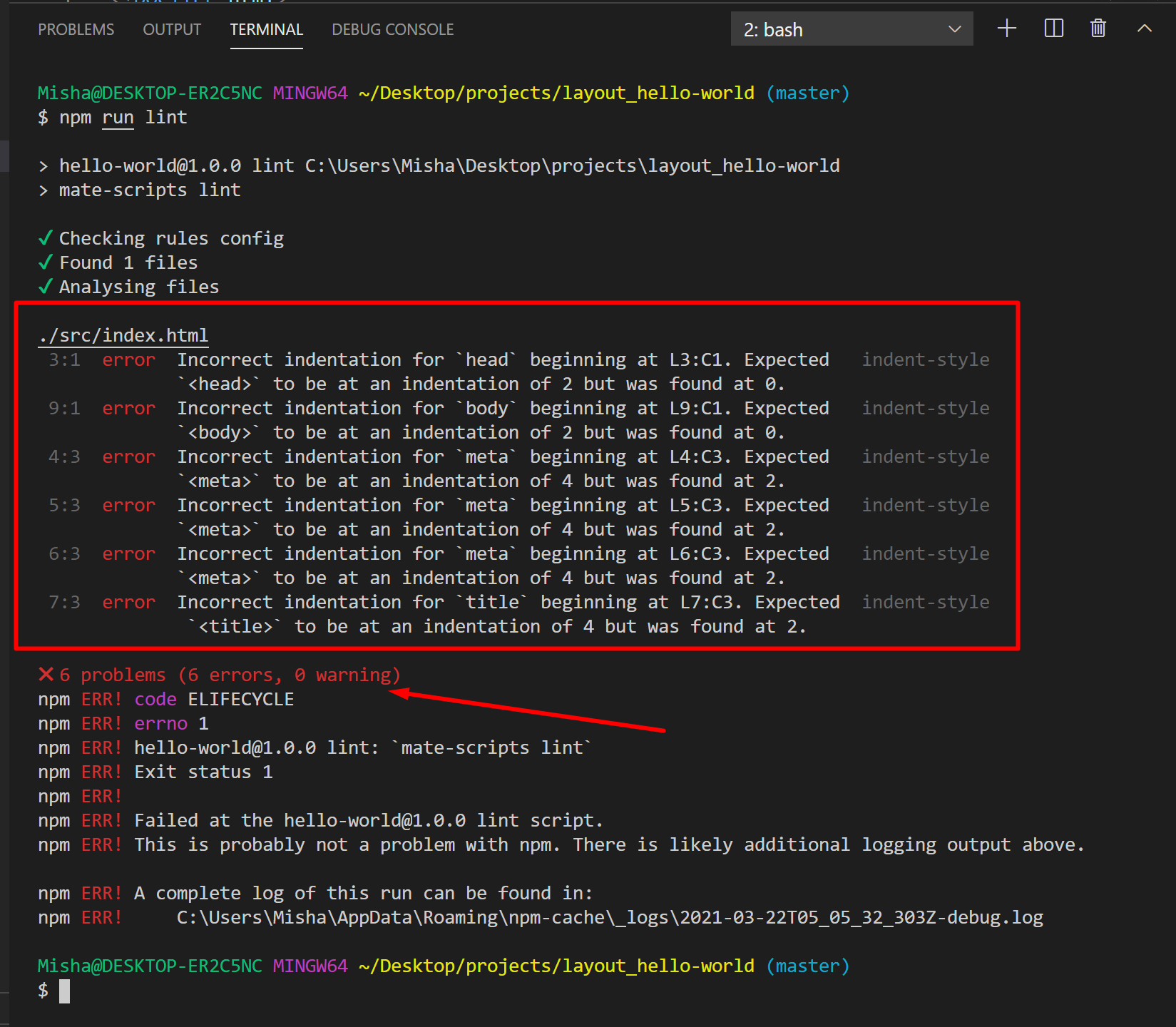Open the PROBLEMS panel tab
The height and width of the screenshot is (1027, 1176).
(76, 29)
